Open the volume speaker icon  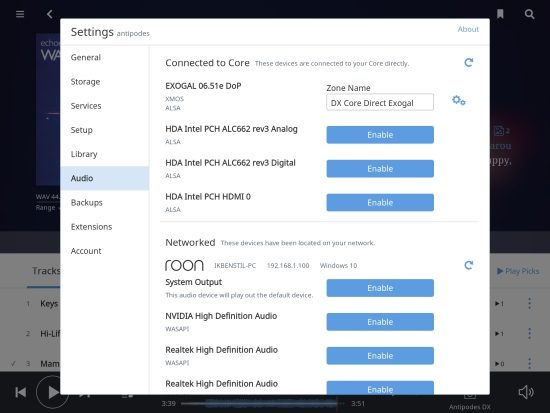tap(526, 392)
